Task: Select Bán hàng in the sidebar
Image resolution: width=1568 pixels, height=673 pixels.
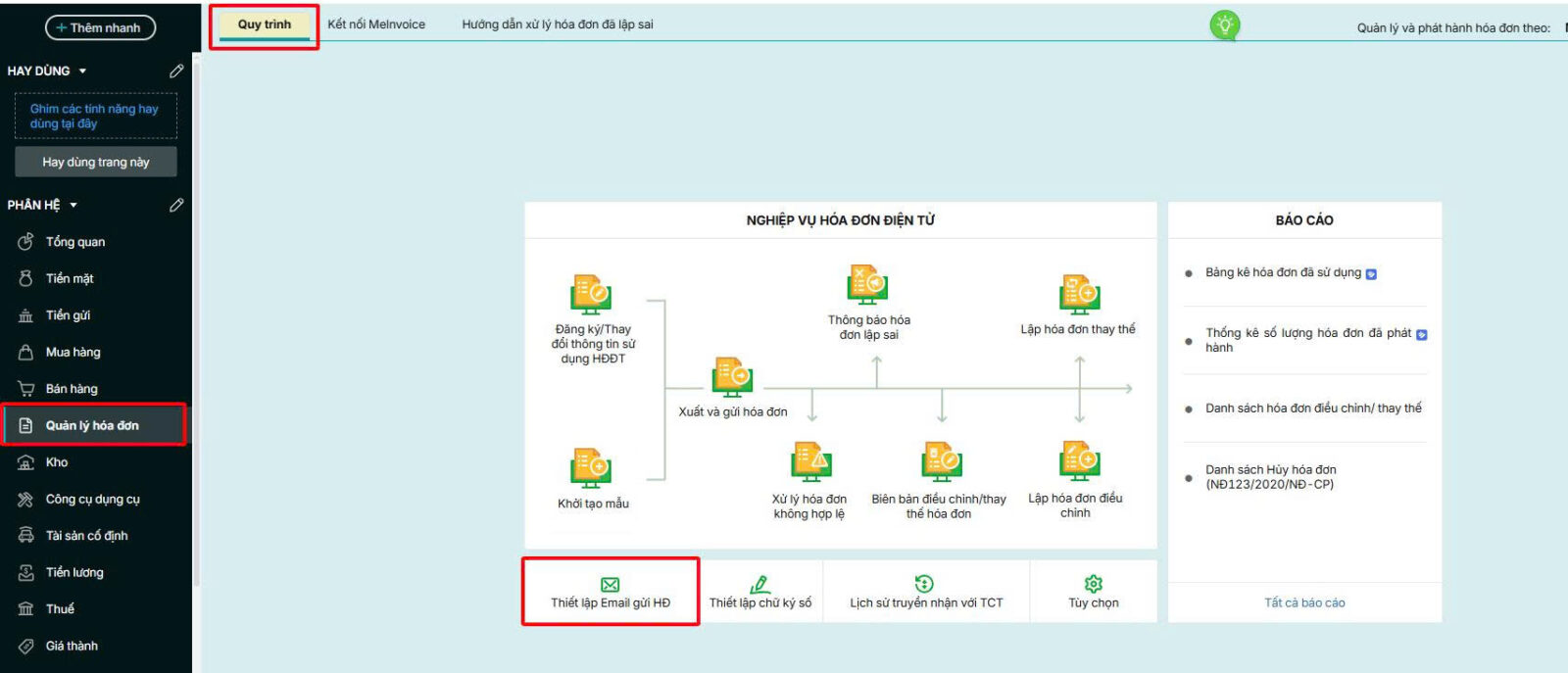Action: coord(72,389)
